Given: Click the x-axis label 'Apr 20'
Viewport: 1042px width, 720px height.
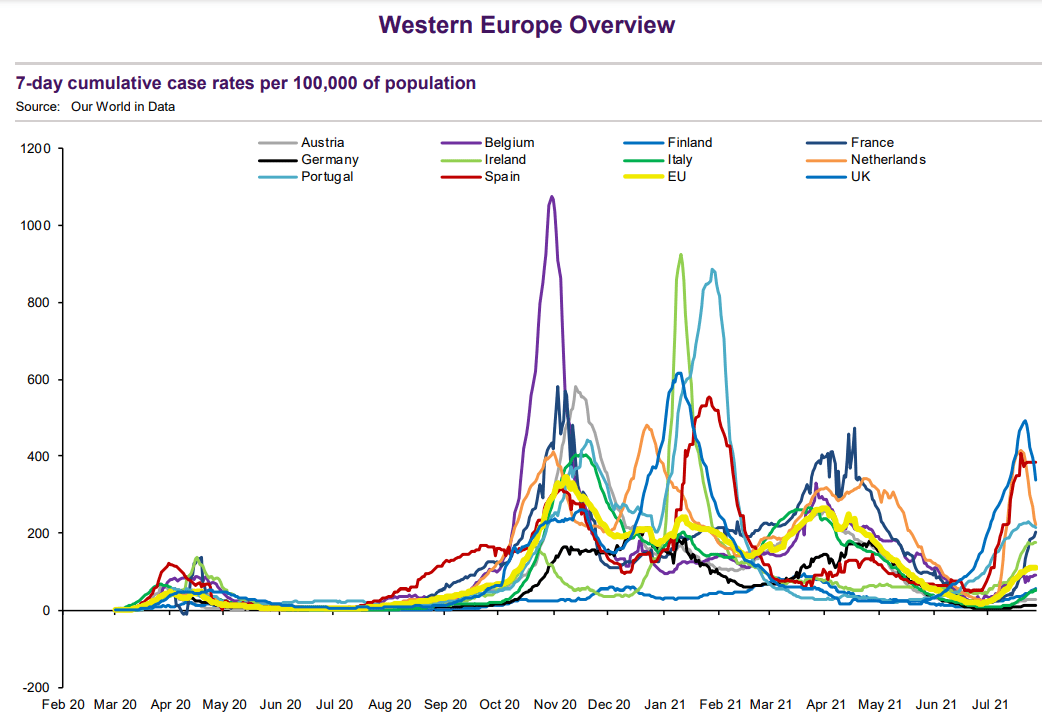Looking at the screenshot, I should tap(171, 705).
